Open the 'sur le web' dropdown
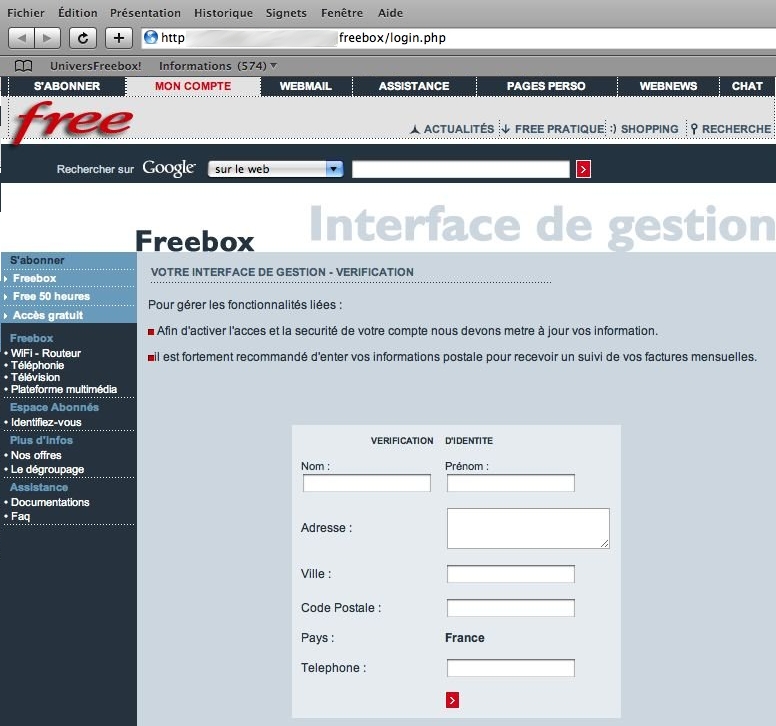 click(275, 169)
